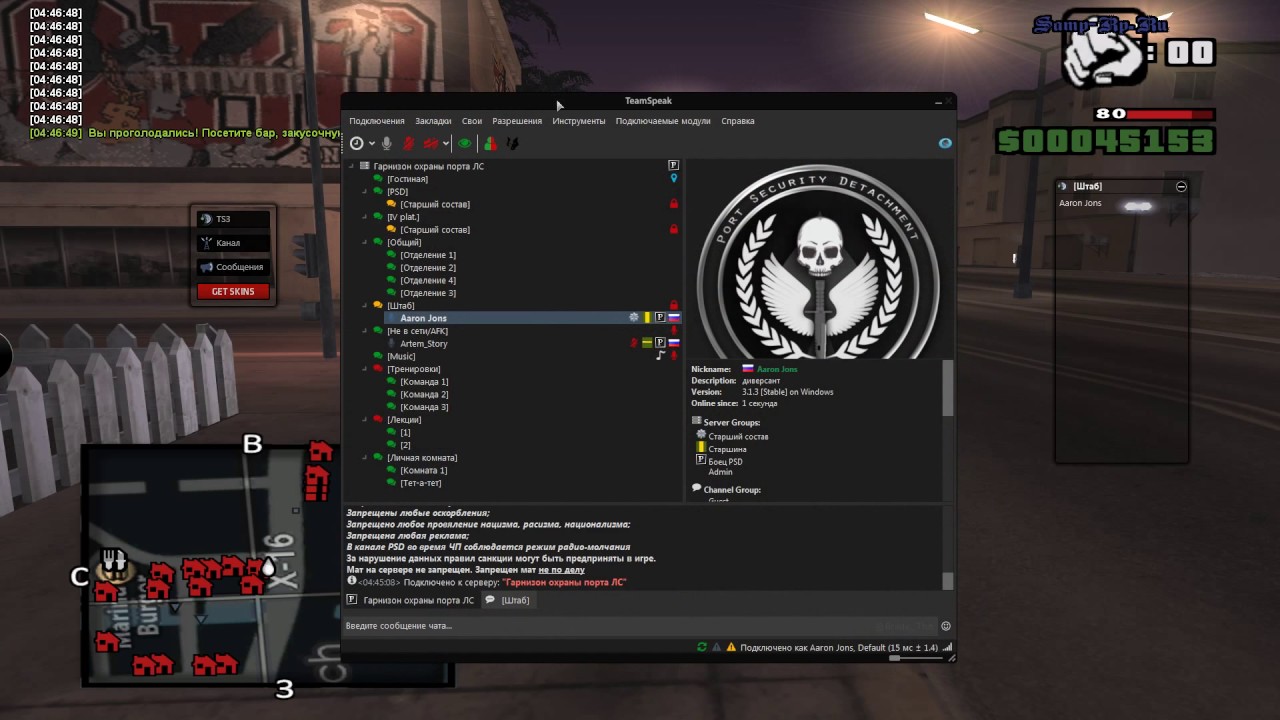Collapse the Гарнизон охраны порта ЛС server tree
The image size is (1280, 720).
click(x=351, y=166)
